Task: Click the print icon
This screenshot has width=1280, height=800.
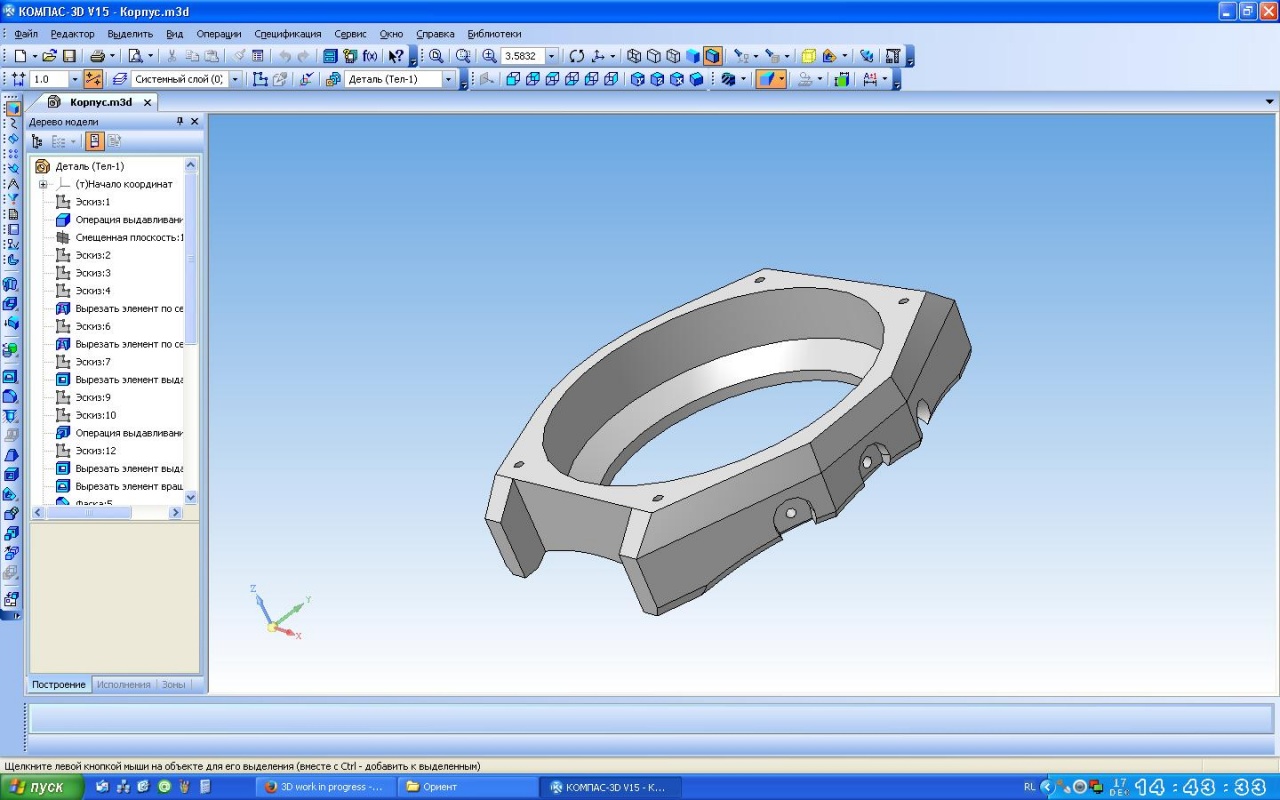Action: (x=98, y=56)
